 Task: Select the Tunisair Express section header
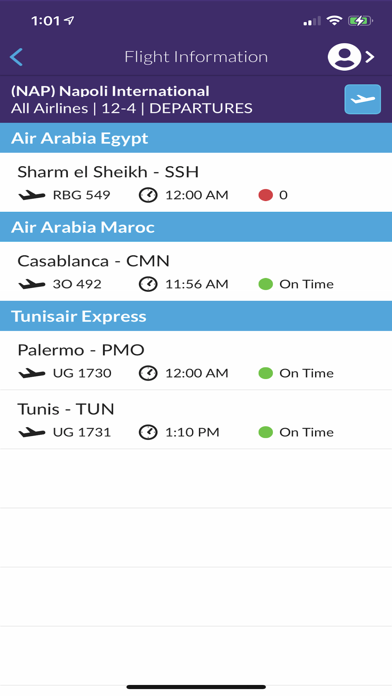196,316
